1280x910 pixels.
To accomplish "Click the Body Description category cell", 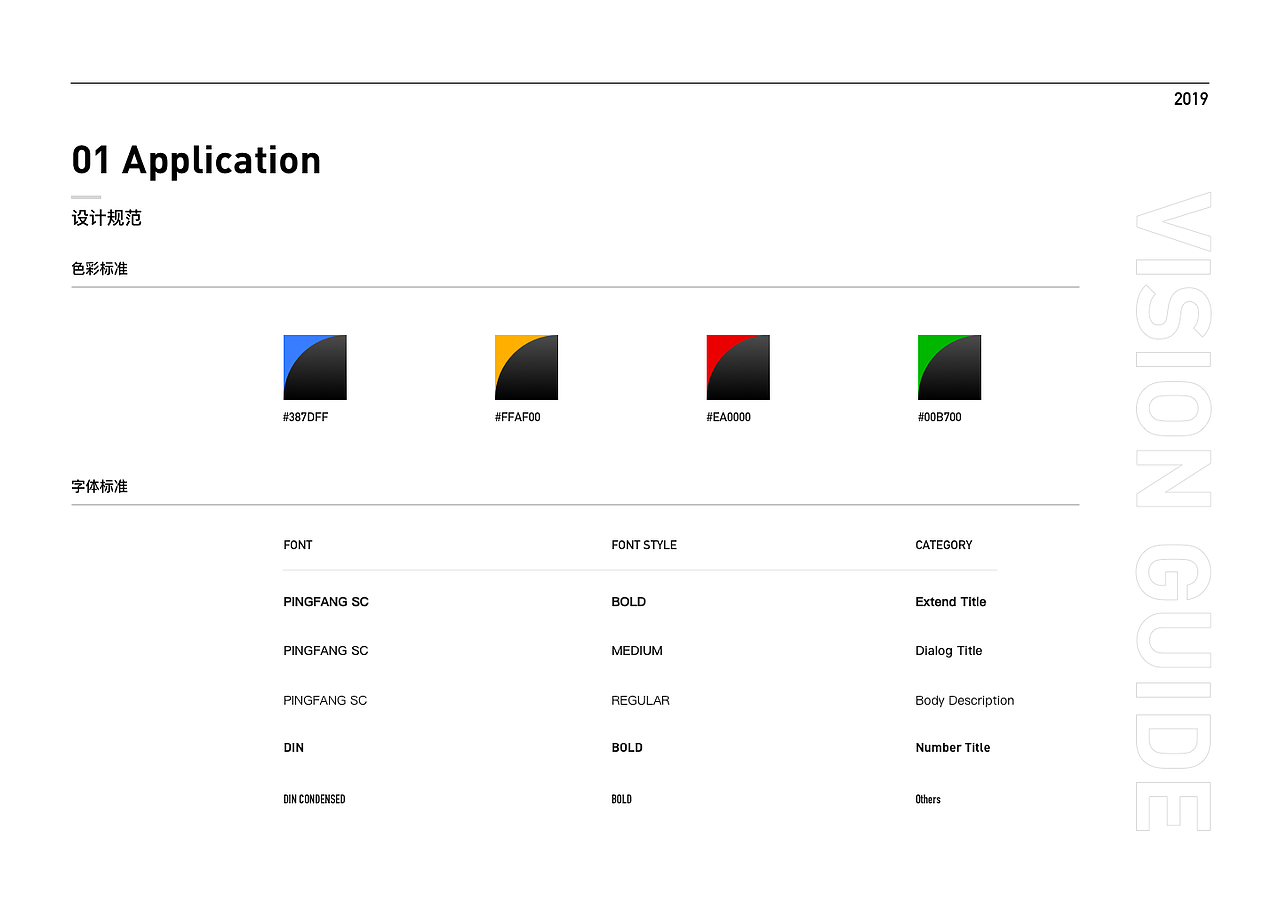I will [x=965, y=701].
